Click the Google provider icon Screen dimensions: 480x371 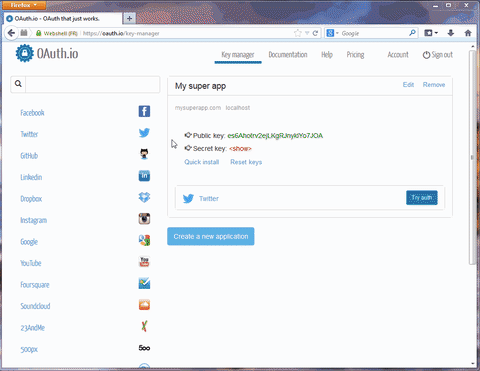point(144,240)
